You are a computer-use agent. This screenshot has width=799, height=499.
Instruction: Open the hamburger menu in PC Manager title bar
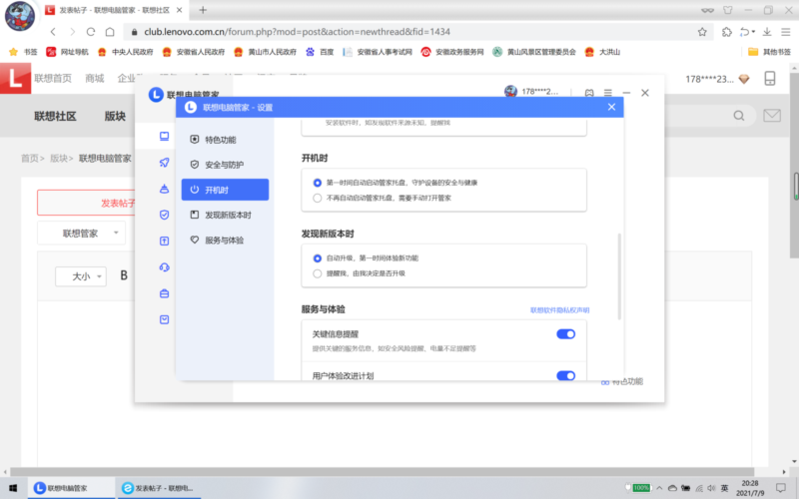[x=607, y=93]
